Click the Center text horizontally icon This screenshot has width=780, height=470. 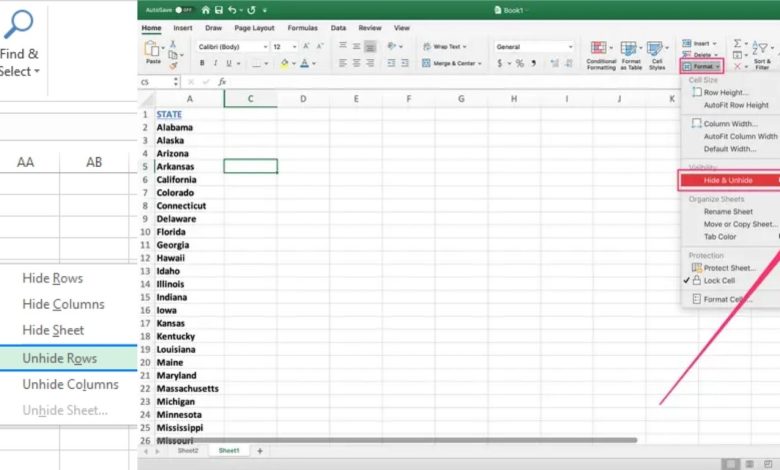(356, 63)
